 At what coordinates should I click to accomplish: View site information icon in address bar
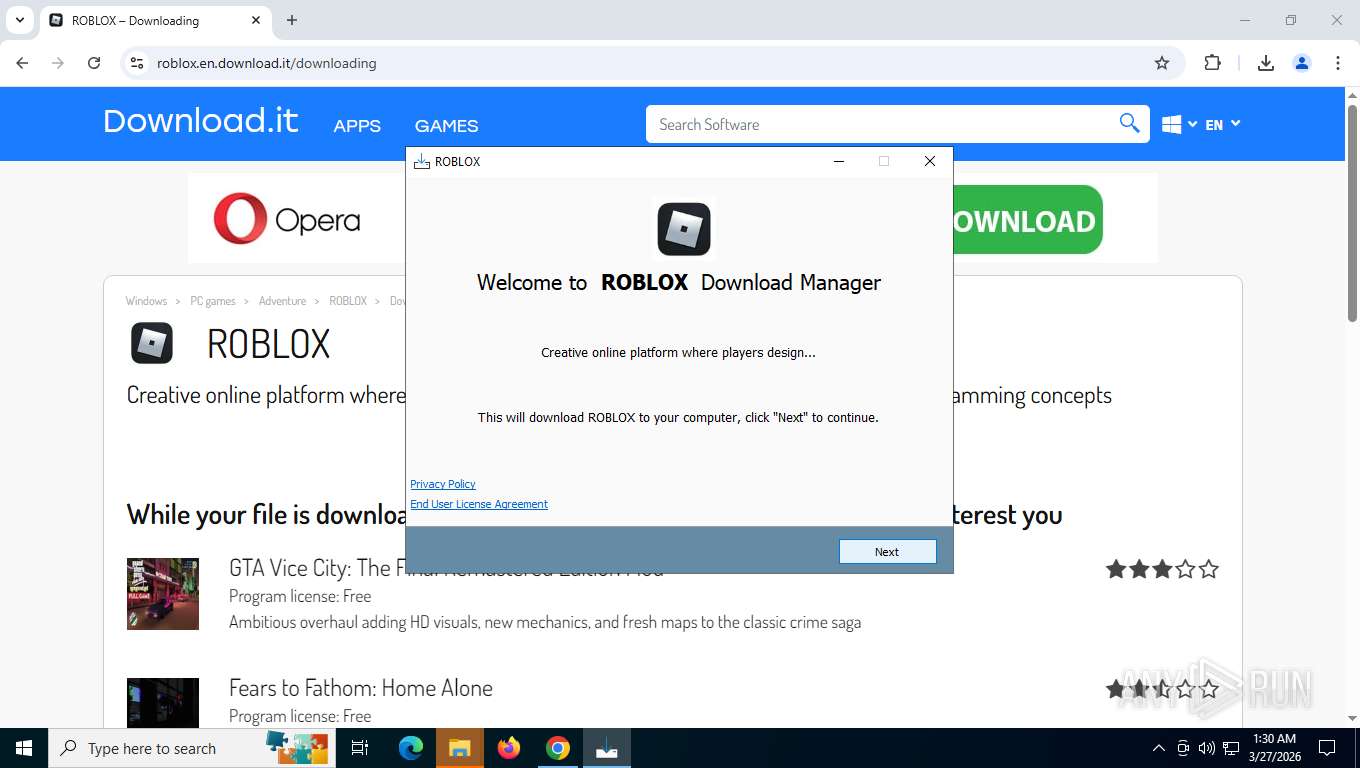pos(137,63)
